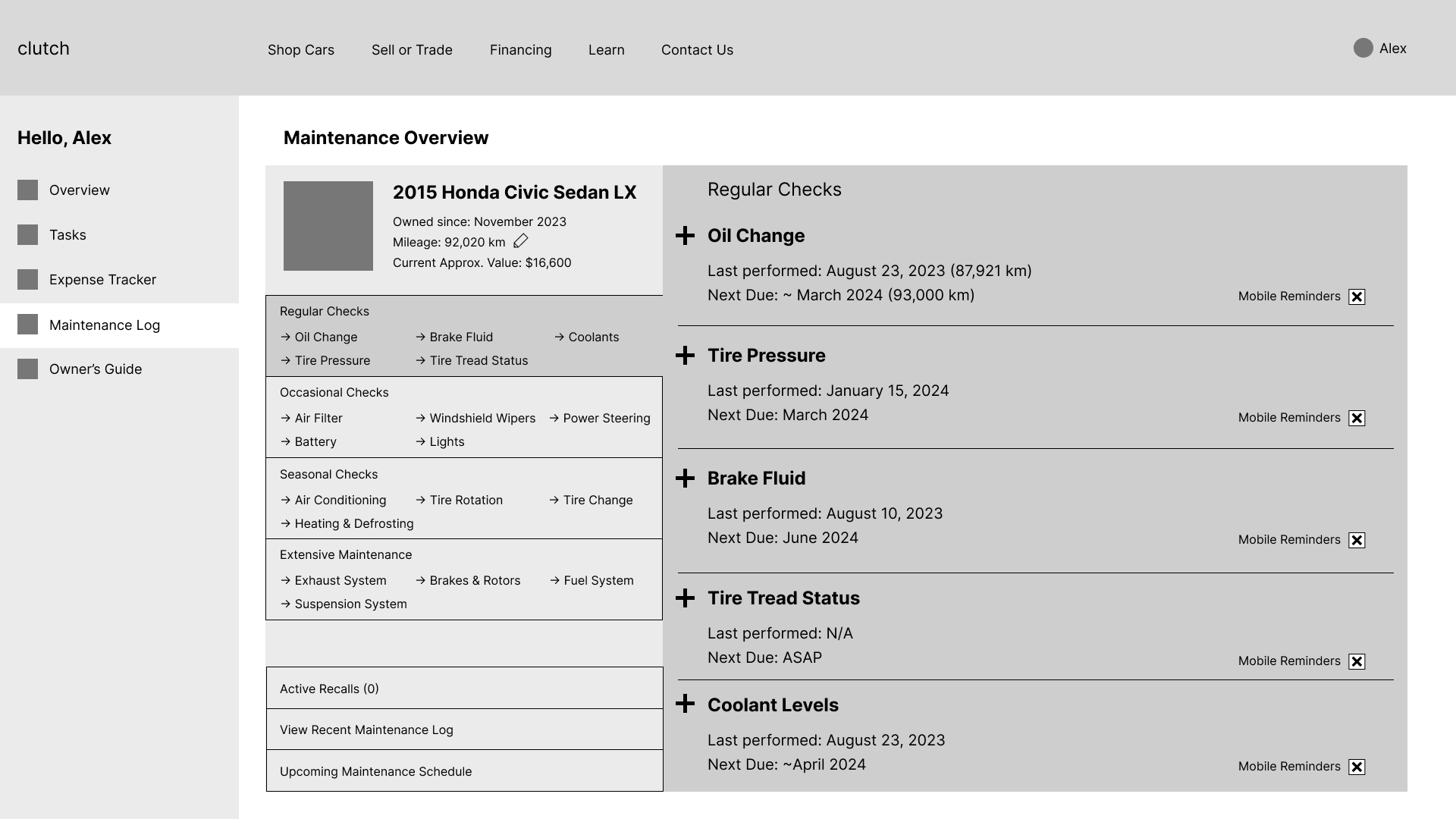
Task: Expand Tire Pressure with the plus icon
Action: (x=685, y=355)
